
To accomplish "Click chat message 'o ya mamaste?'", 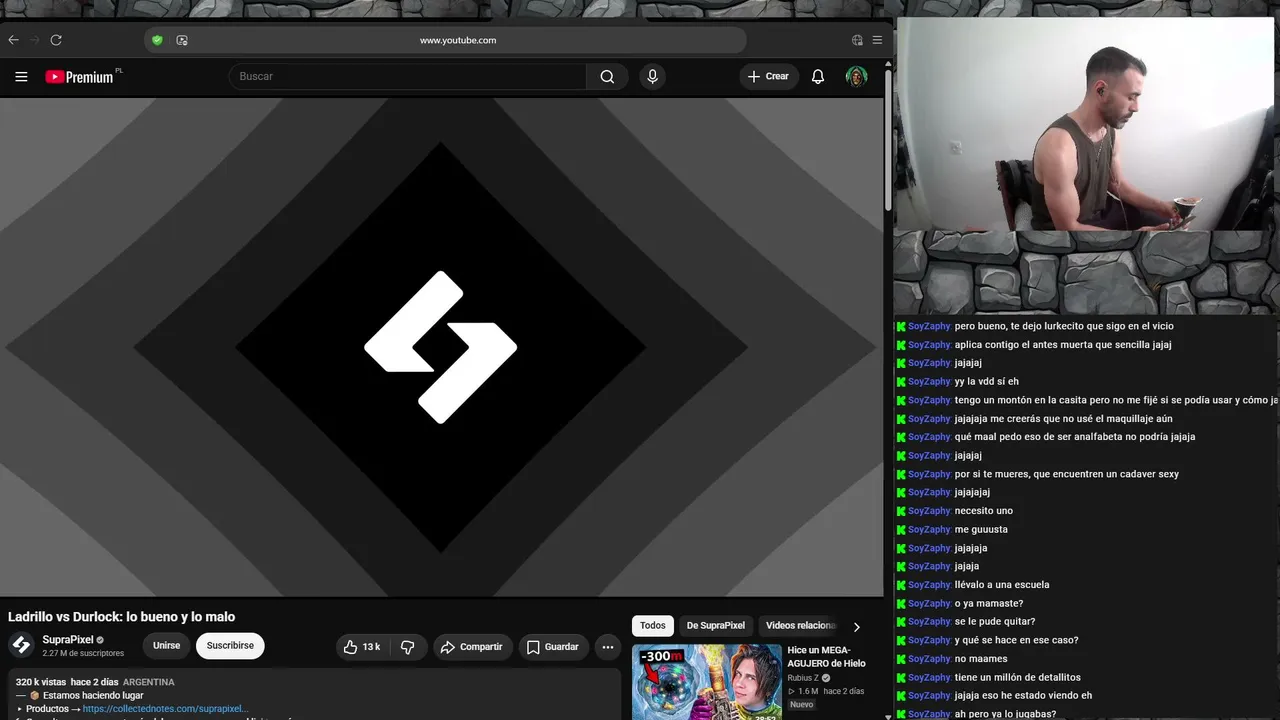I will pyautogui.click(x=989, y=603).
